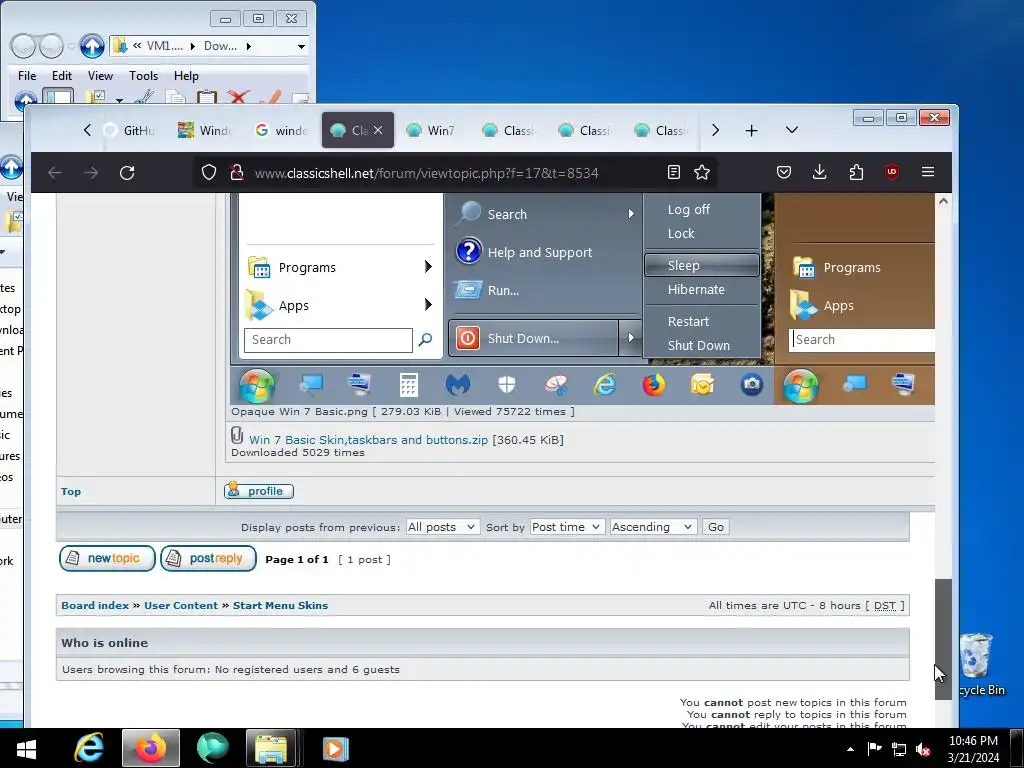Switch to the GitHub tab

tap(130, 131)
